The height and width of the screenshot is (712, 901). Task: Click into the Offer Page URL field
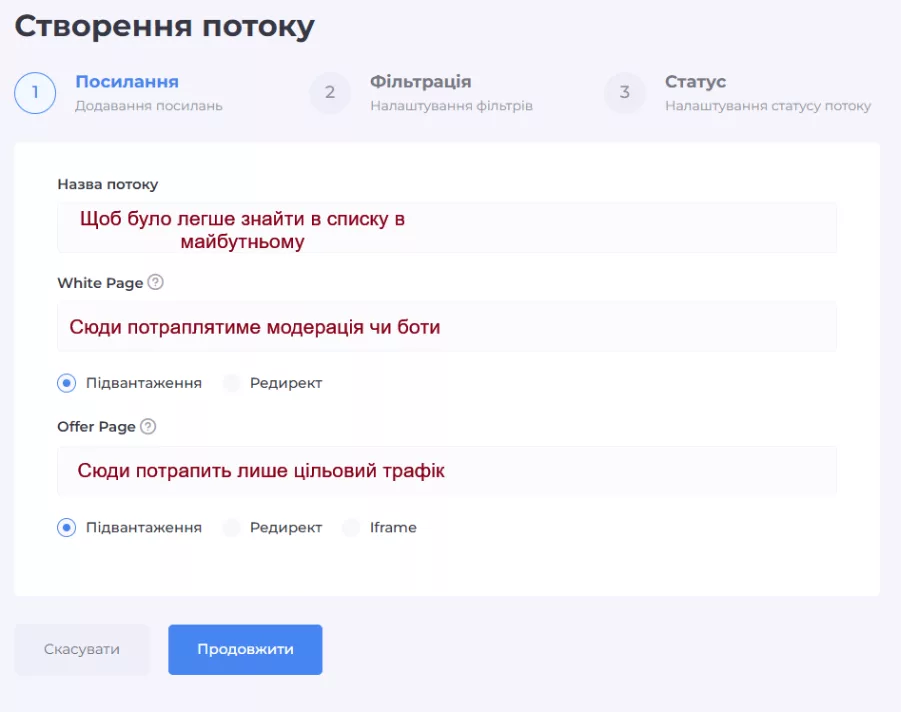click(446, 470)
